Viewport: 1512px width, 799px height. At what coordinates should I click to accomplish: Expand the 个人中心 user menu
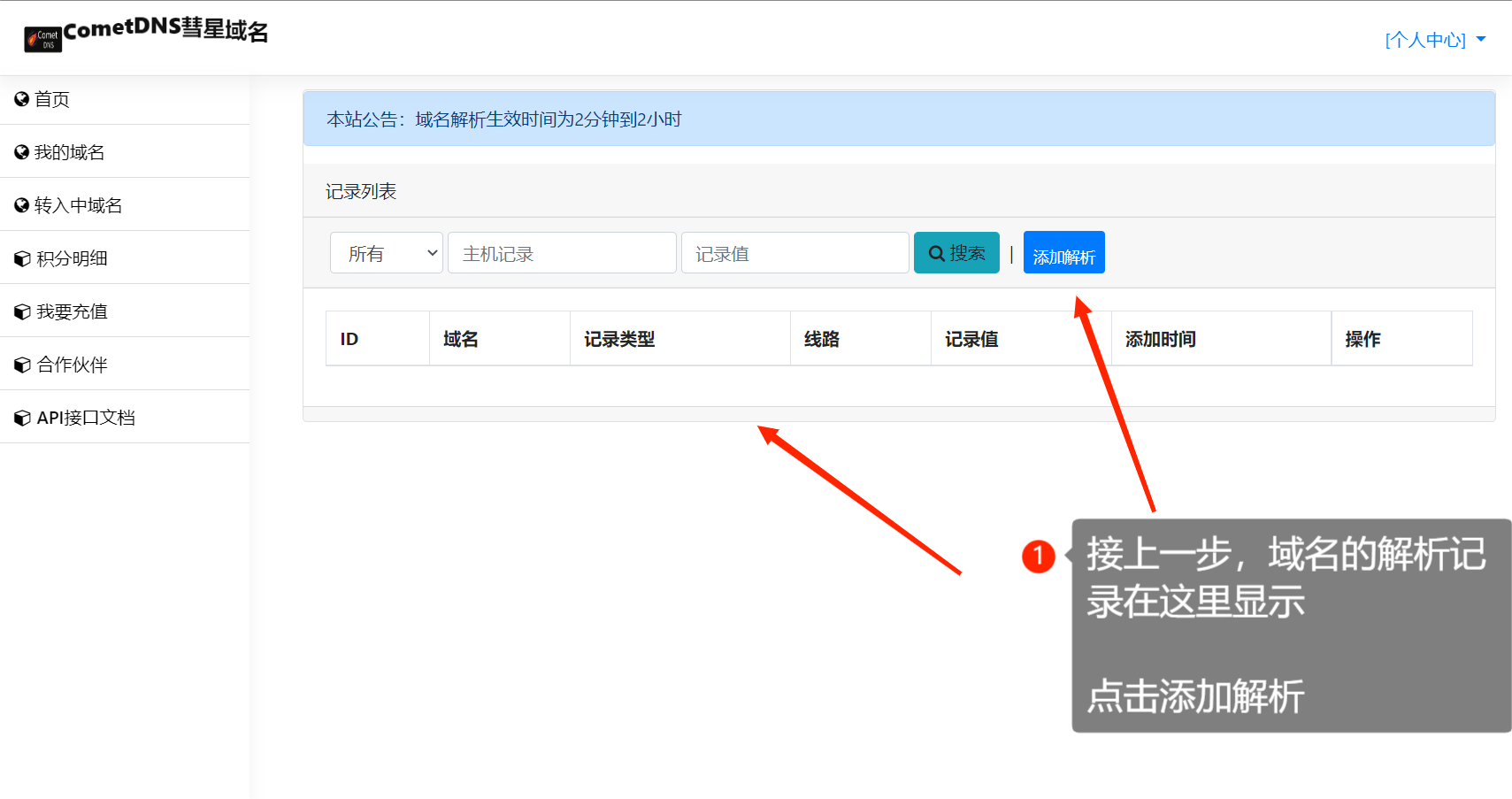coord(1434,40)
